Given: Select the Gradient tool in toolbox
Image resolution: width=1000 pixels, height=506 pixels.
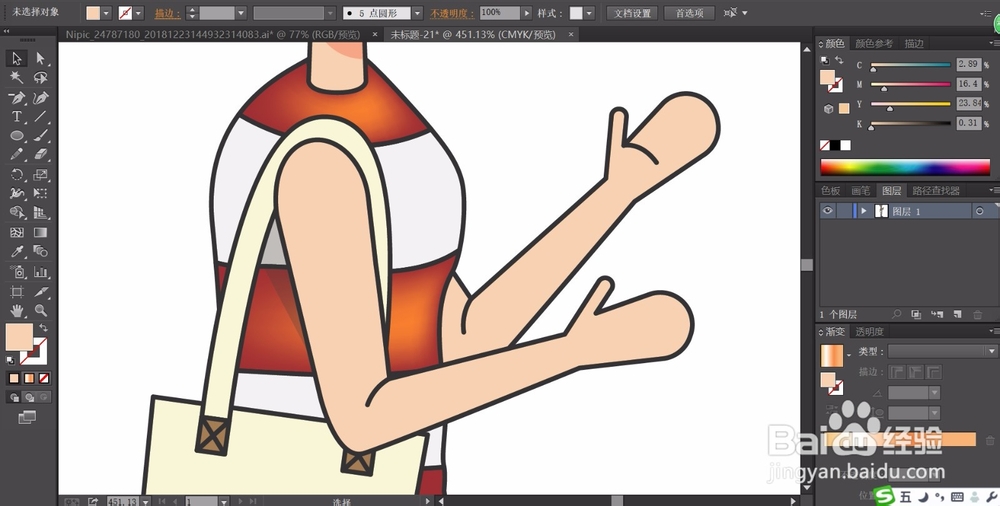Looking at the screenshot, I should [x=41, y=233].
